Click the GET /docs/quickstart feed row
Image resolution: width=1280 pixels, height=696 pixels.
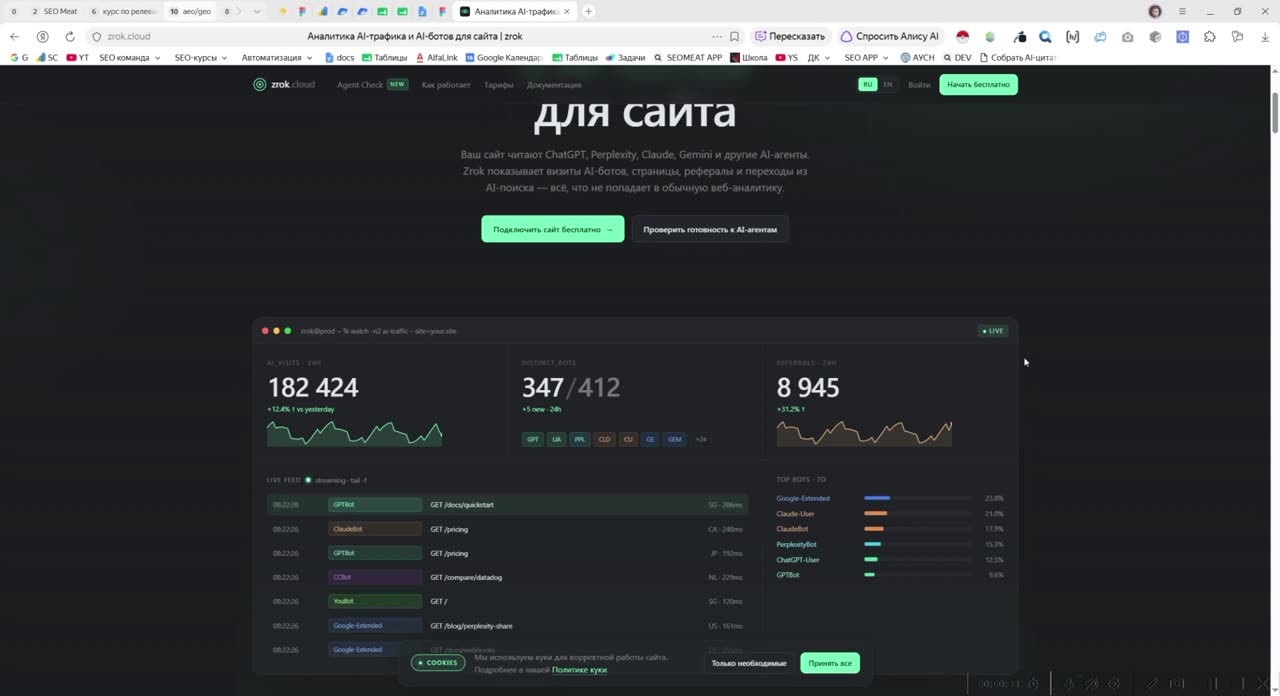(507, 505)
